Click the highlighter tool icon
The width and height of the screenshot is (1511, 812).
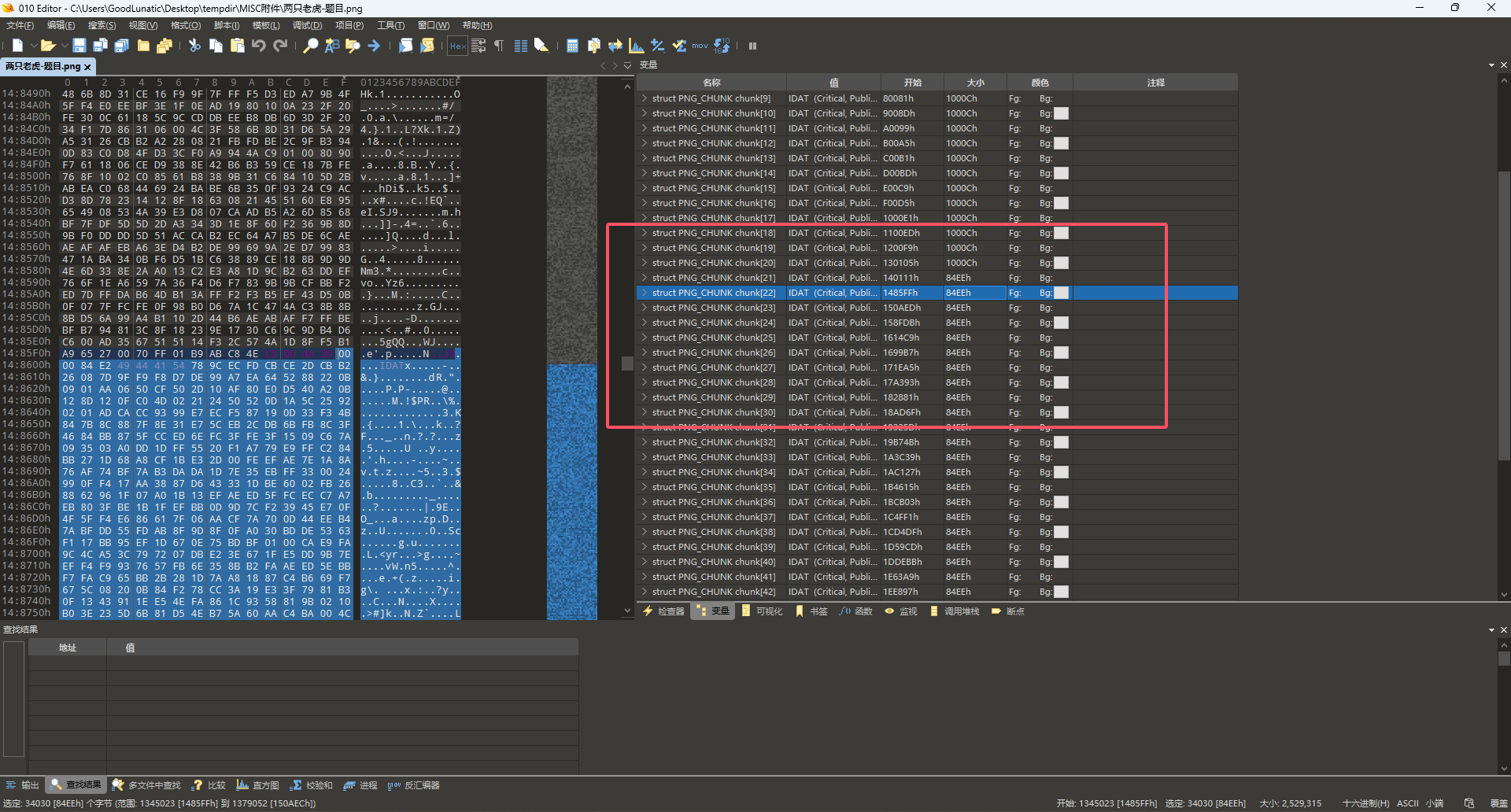click(x=541, y=46)
